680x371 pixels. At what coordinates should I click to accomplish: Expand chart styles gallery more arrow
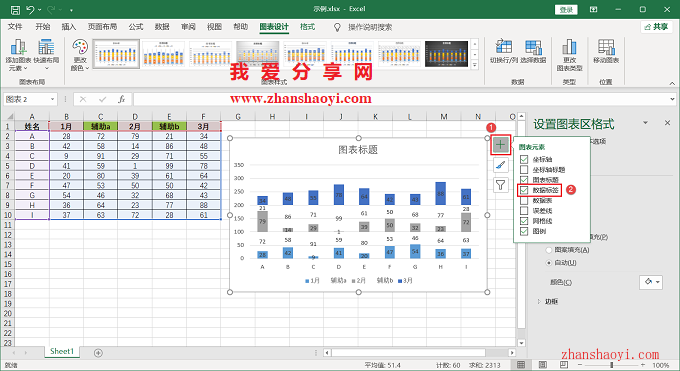(475, 65)
